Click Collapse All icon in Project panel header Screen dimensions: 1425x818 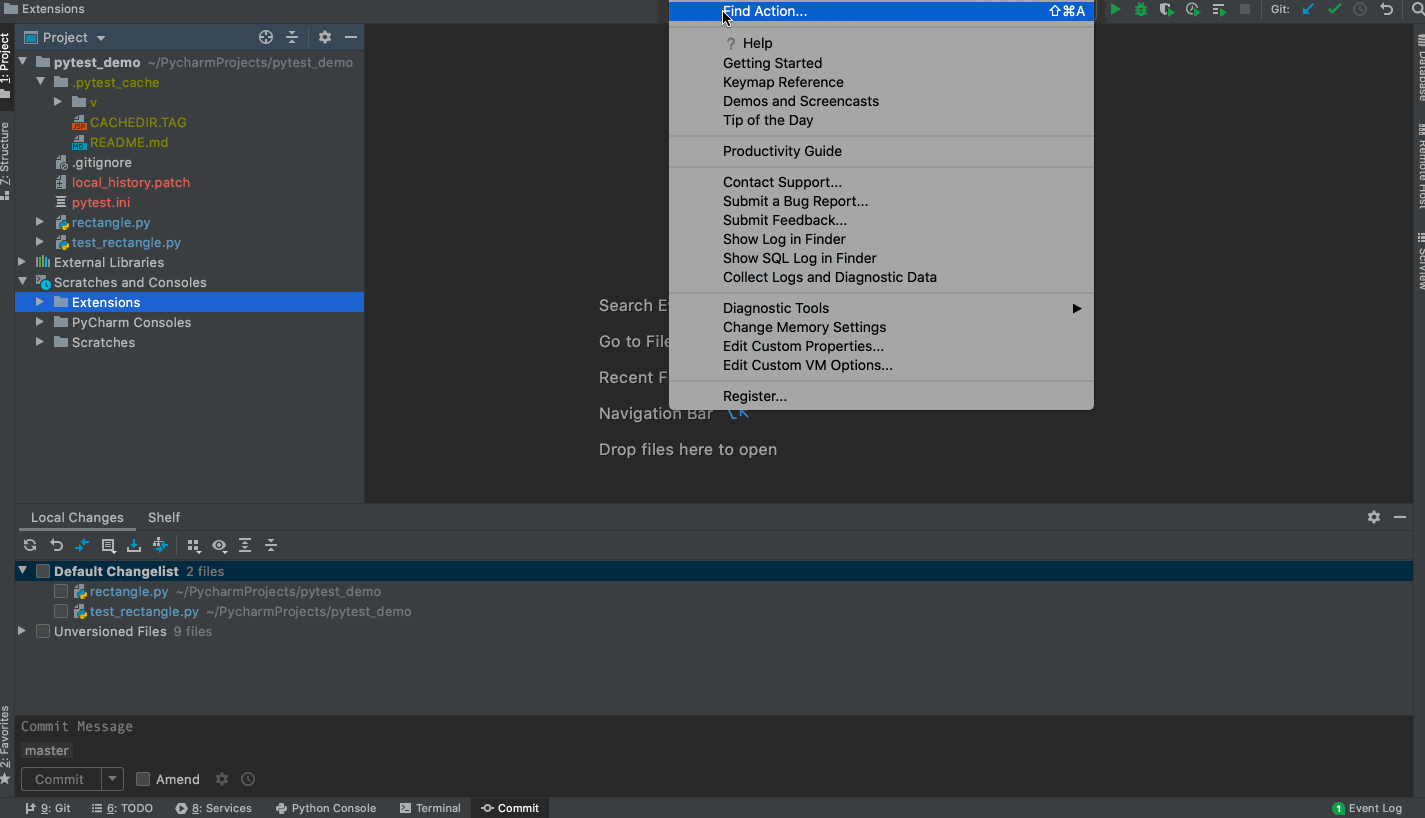click(292, 37)
